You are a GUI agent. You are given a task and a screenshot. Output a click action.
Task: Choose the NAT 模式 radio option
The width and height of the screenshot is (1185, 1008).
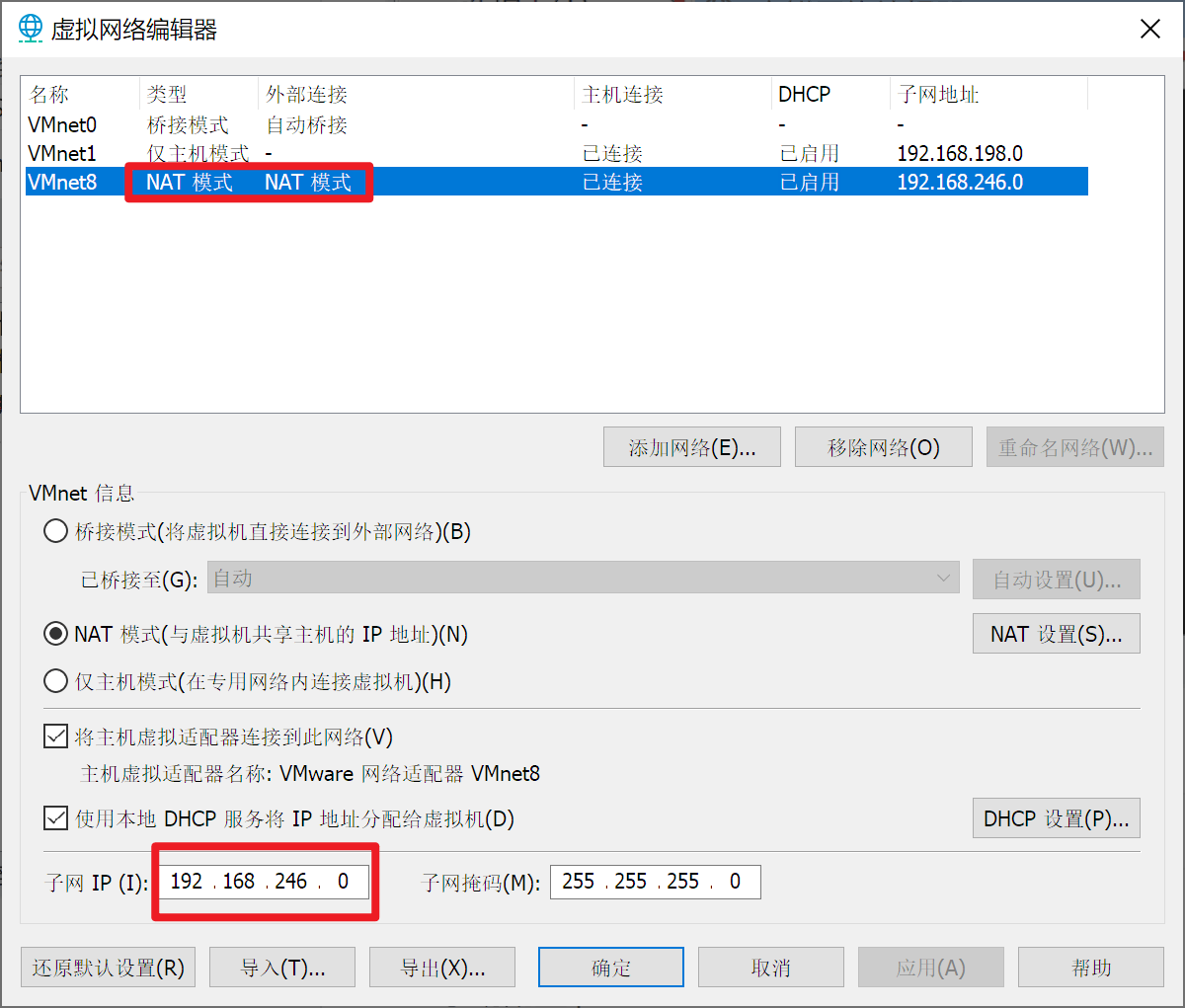tap(56, 634)
